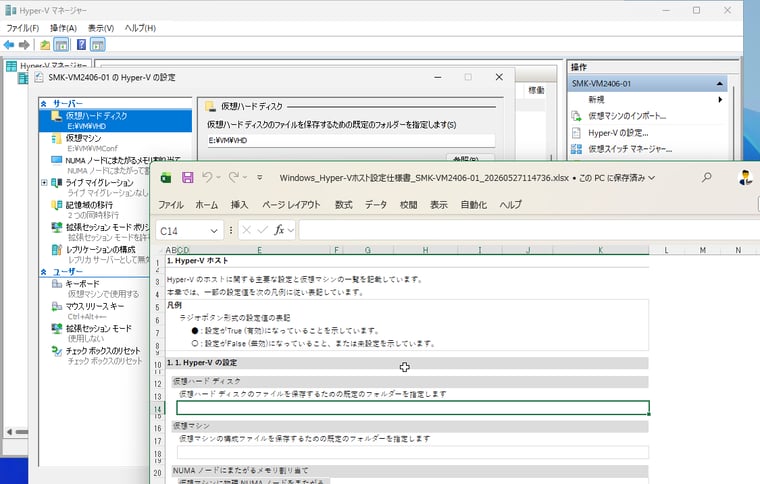Open the Excel Name Box dropdown

[214, 231]
